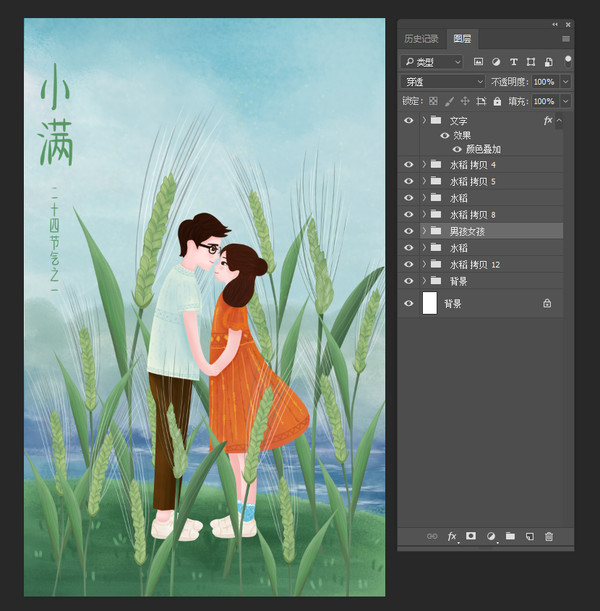Image resolution: width=600 pixels, height=611 pixels.
Task: Click white thumbnail of 背景 layer
Action: (430, 303)
